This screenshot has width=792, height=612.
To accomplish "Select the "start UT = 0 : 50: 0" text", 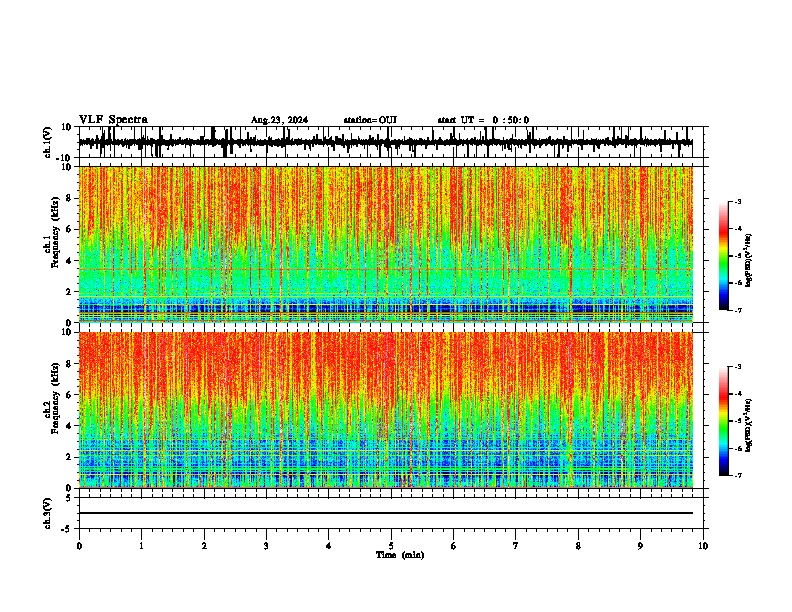I will (483, 120).
